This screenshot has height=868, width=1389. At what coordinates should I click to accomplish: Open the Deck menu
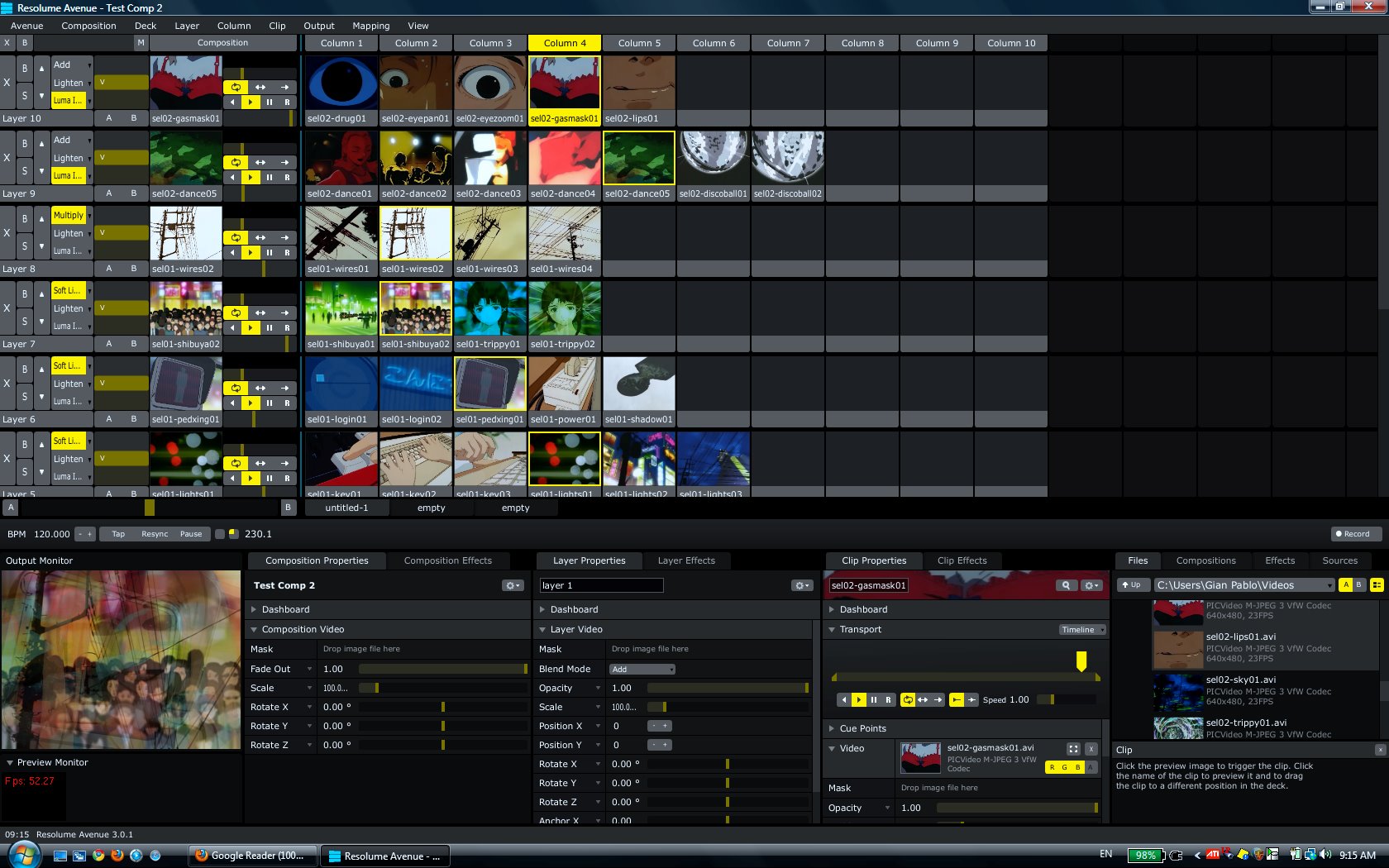pos(146,26)
